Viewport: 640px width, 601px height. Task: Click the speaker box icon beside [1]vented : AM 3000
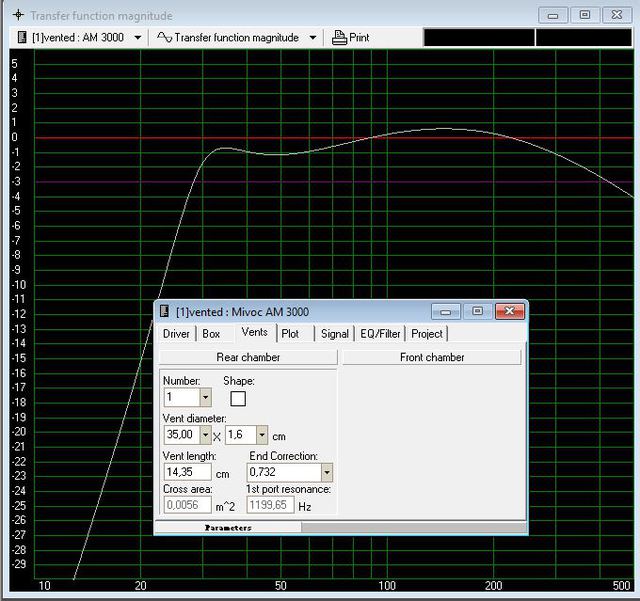[x=22, y=37]
